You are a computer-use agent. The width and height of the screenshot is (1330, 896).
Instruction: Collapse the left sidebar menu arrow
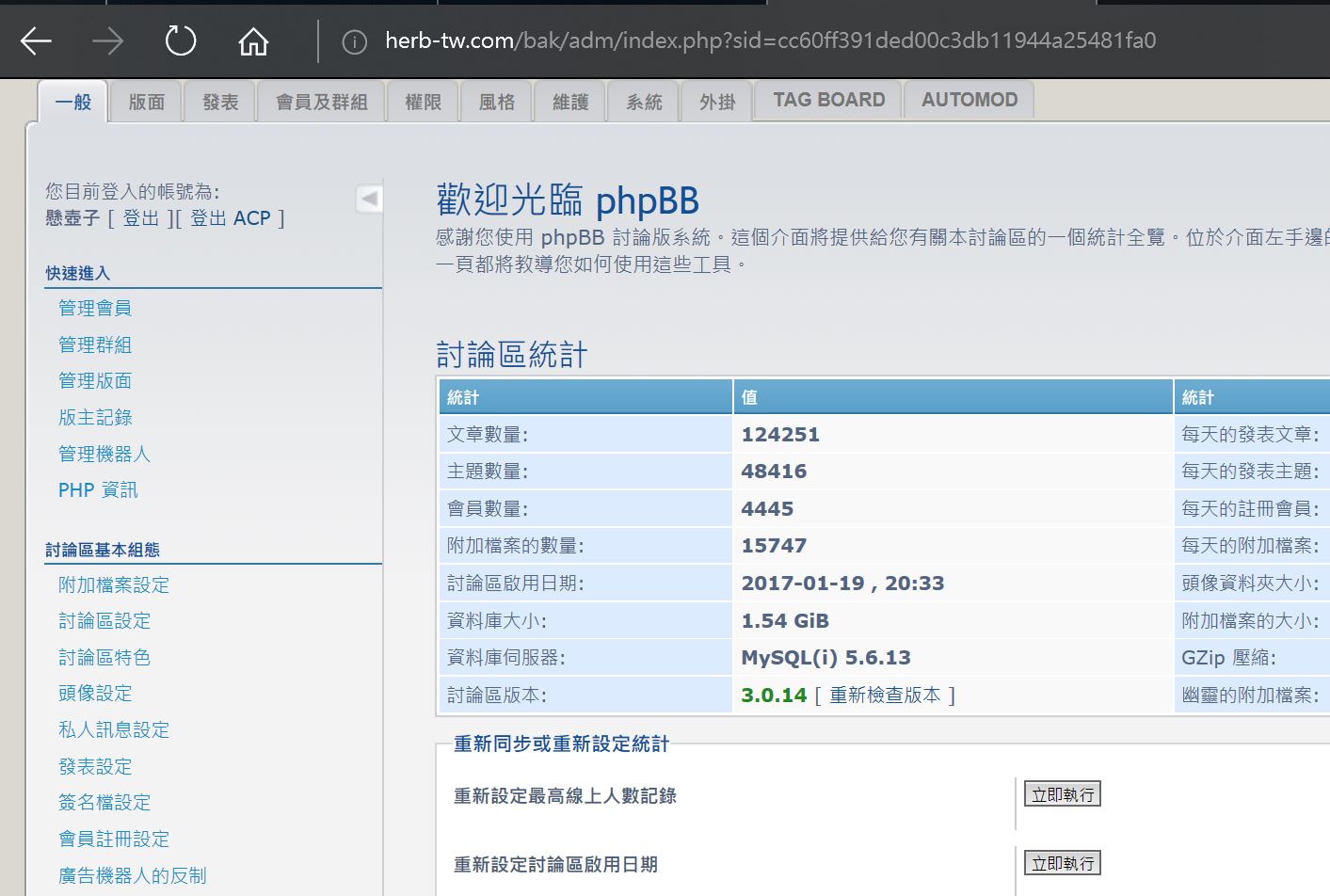(x=369, y=199)
